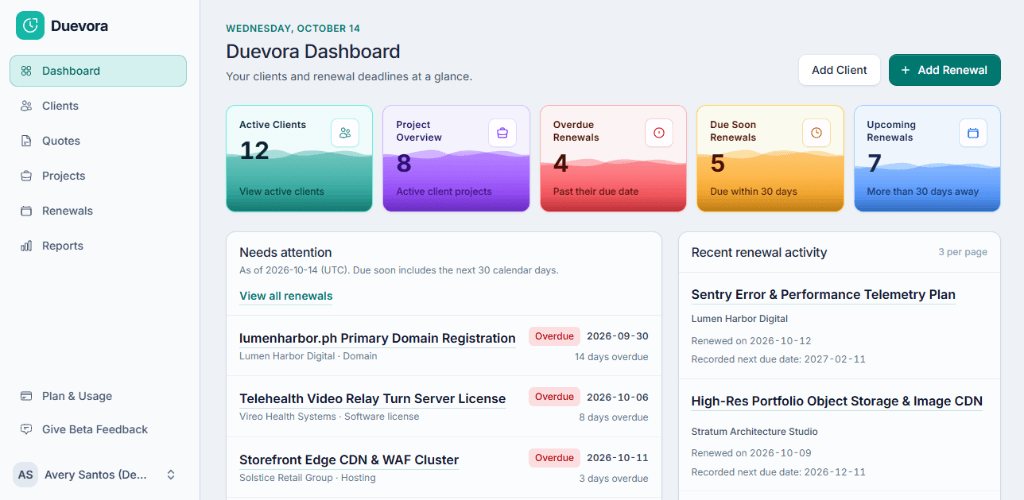Click "Lumen Harbor Digital · Domain" subtitle
The image size is (1024, 500).
pos(308,356)
